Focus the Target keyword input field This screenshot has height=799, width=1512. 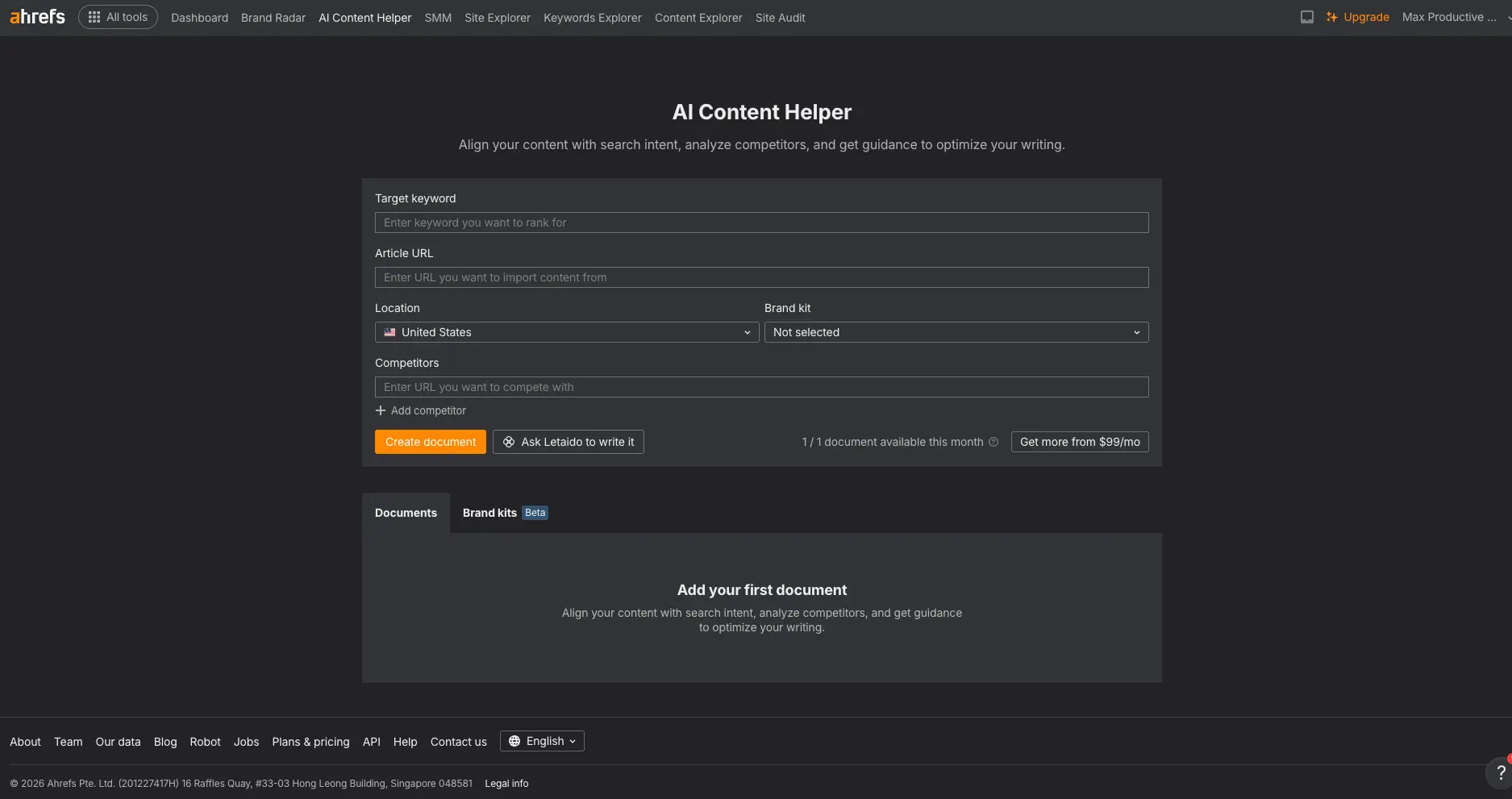(x=761, y=223)
